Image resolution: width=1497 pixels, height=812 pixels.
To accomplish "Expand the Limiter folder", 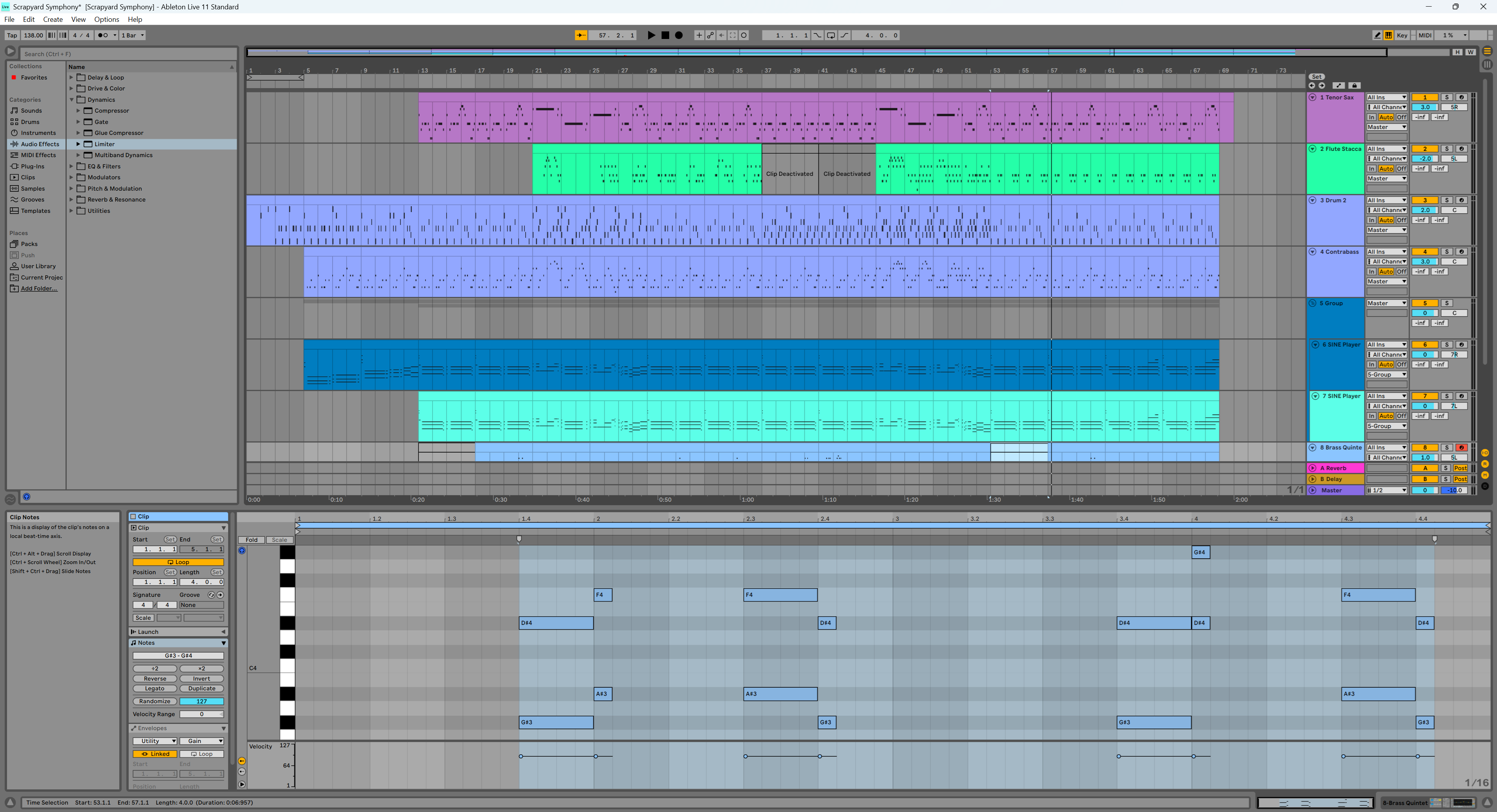I will (78, 144).
